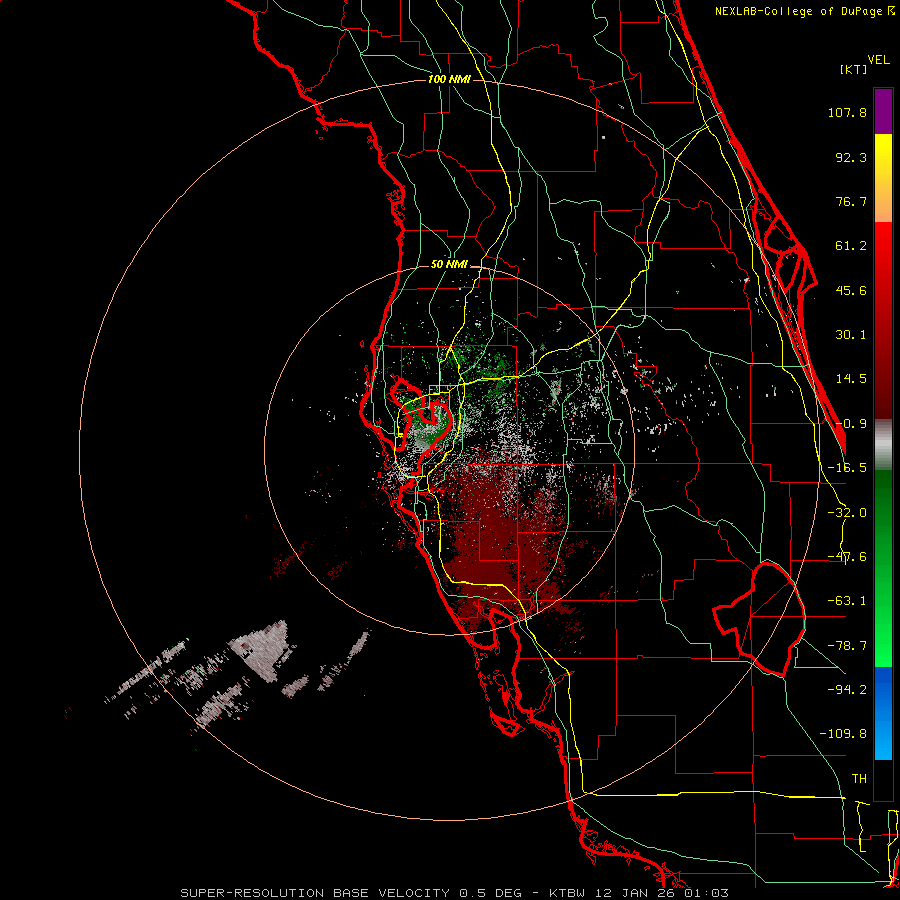900x900 pixels.
Task: Click the -47.6 value on velocity scale
Action: (x=847, y=557)
